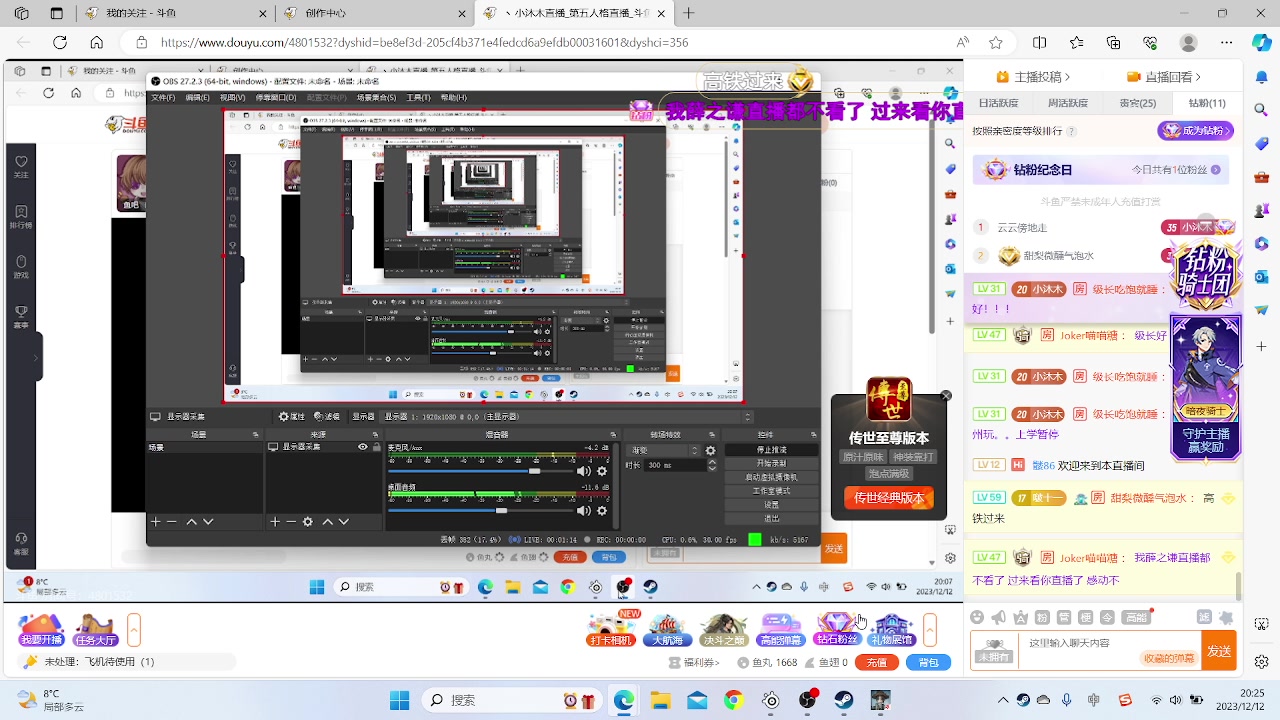
Task: Mute the 桌面音频 channel speaker icon
Action: pyautogui.click(x=584, y=511)
